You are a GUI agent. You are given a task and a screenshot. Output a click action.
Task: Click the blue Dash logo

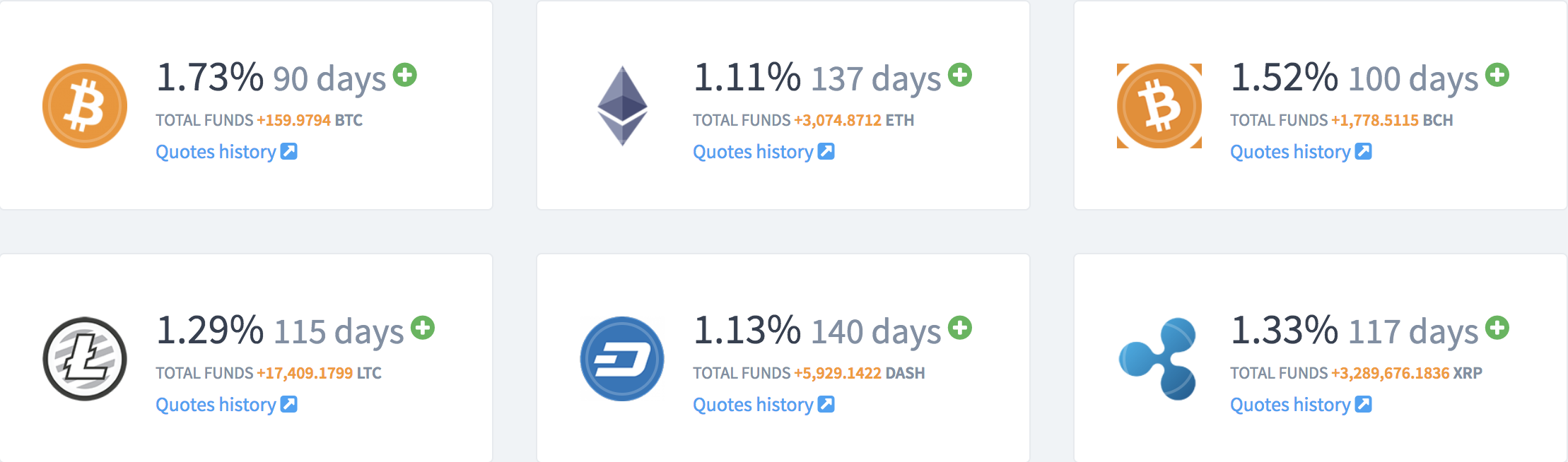point(622,359)
